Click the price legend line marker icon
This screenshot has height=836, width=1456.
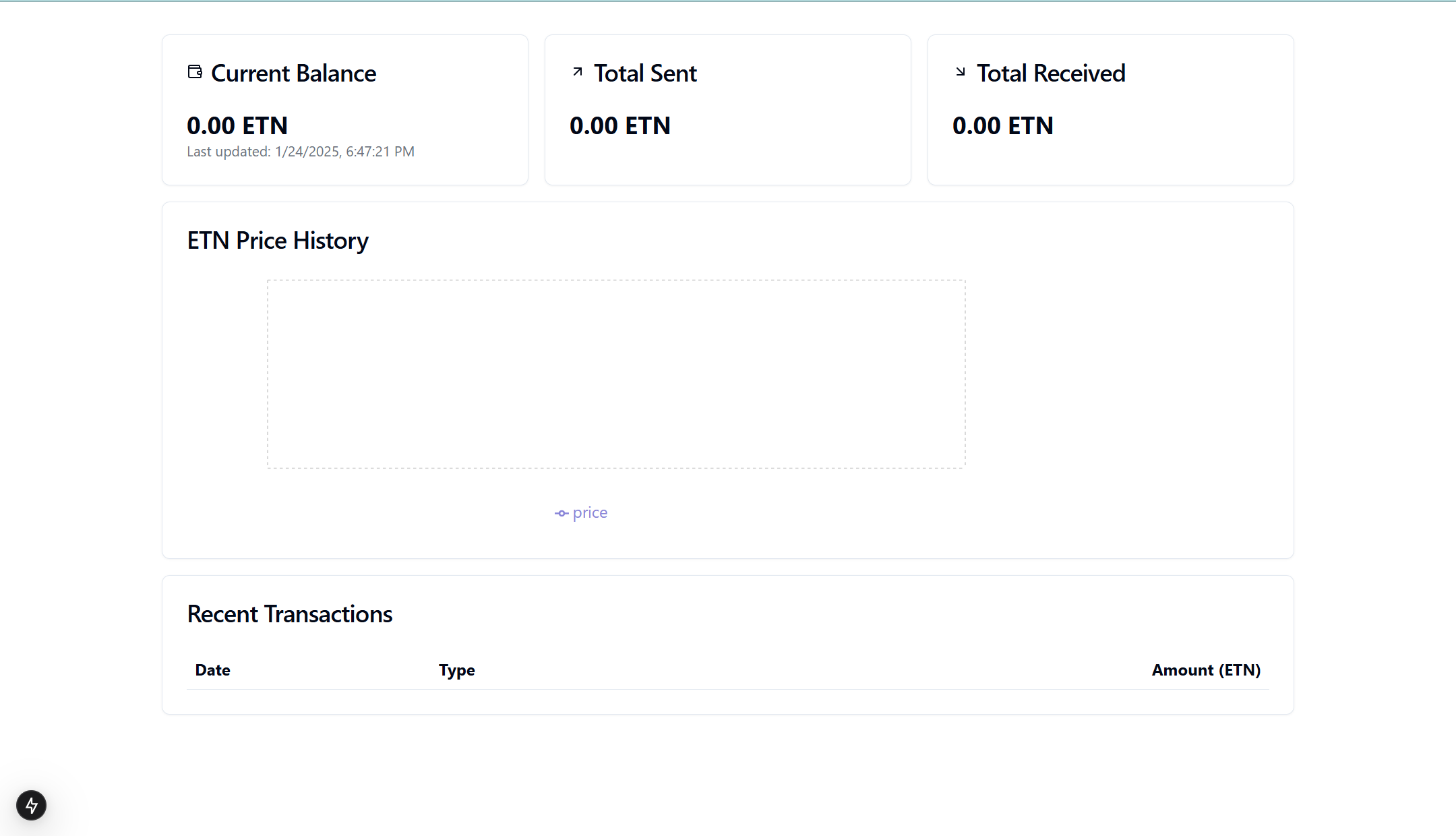tap(562, 514)
